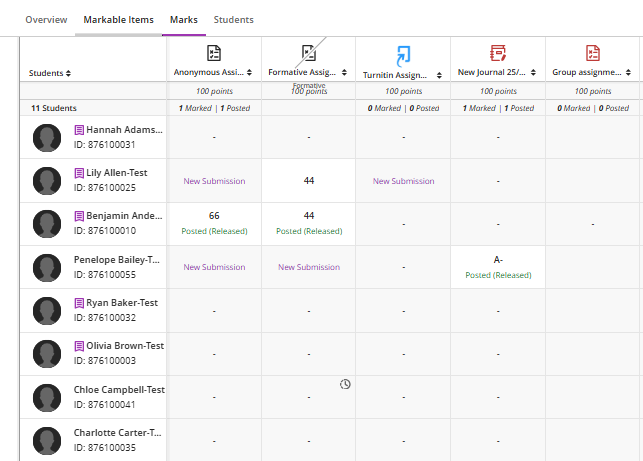Viewport: 643px width, 461px height.
Task: Click the New Journal column icon
Action: (x=498, y=54)
